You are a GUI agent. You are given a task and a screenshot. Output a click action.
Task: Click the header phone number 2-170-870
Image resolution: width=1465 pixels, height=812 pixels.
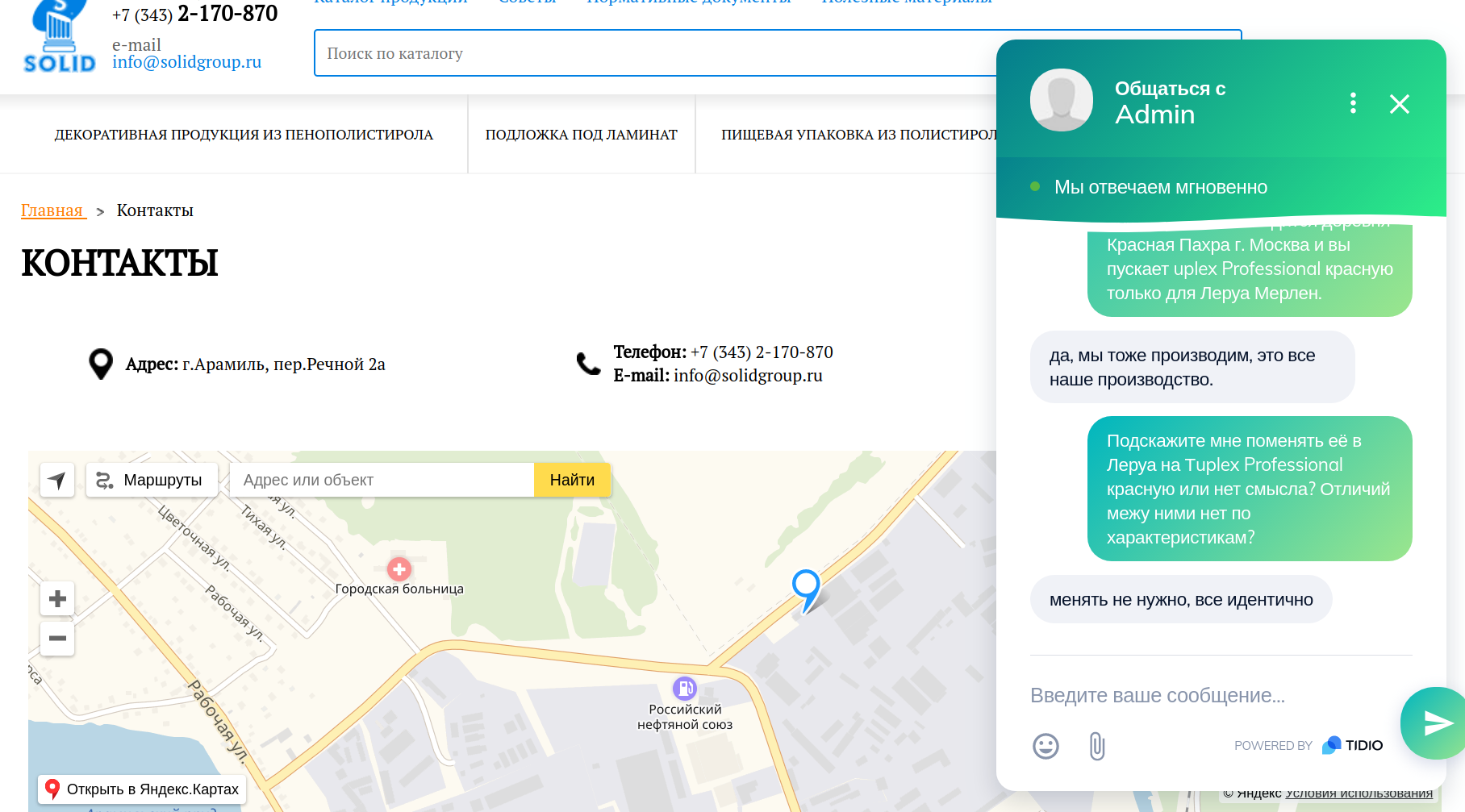(227, 13)
